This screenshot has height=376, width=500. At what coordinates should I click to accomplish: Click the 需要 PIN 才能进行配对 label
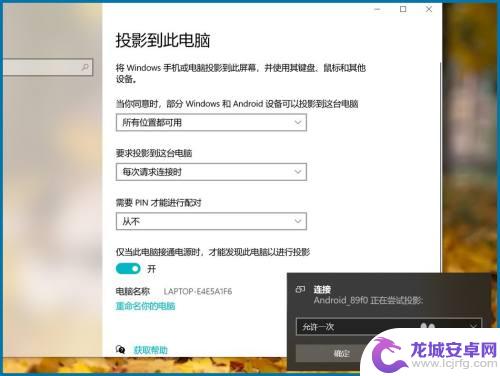[x=158, y=202]
